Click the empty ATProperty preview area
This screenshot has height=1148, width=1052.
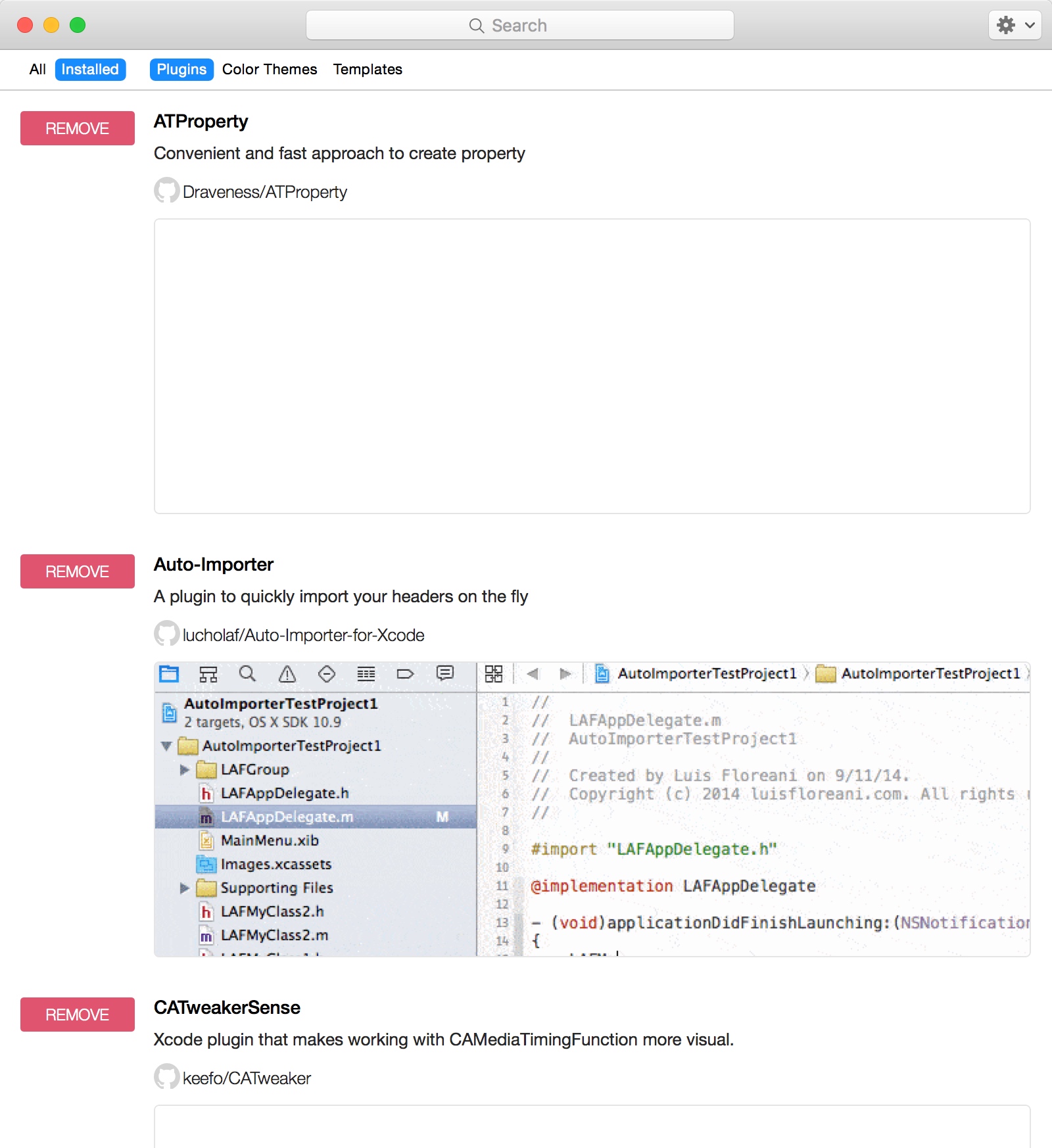(x=592, y=366)
